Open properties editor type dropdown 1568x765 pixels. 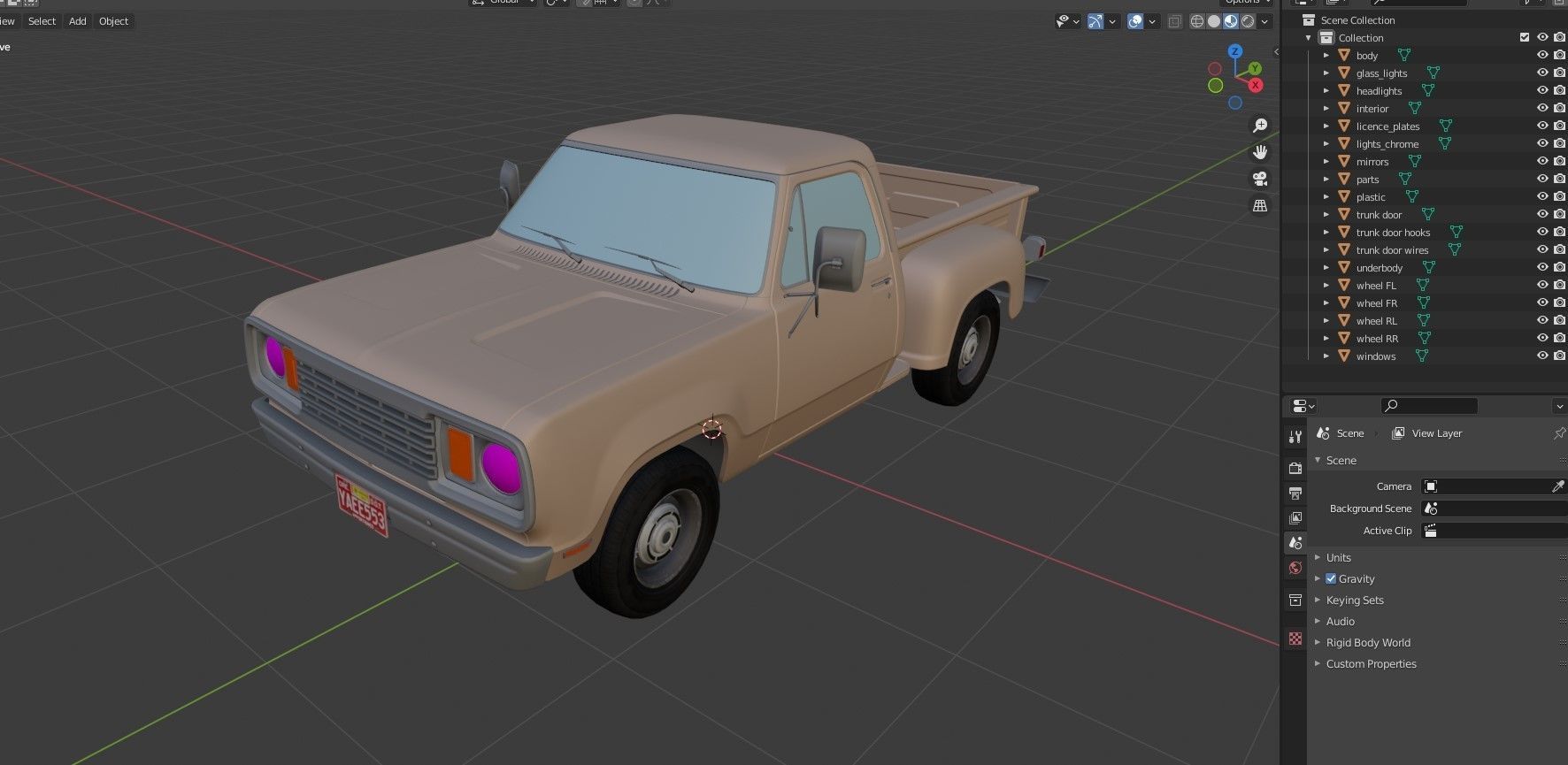pyautogui.click(x=1303, y=406)
